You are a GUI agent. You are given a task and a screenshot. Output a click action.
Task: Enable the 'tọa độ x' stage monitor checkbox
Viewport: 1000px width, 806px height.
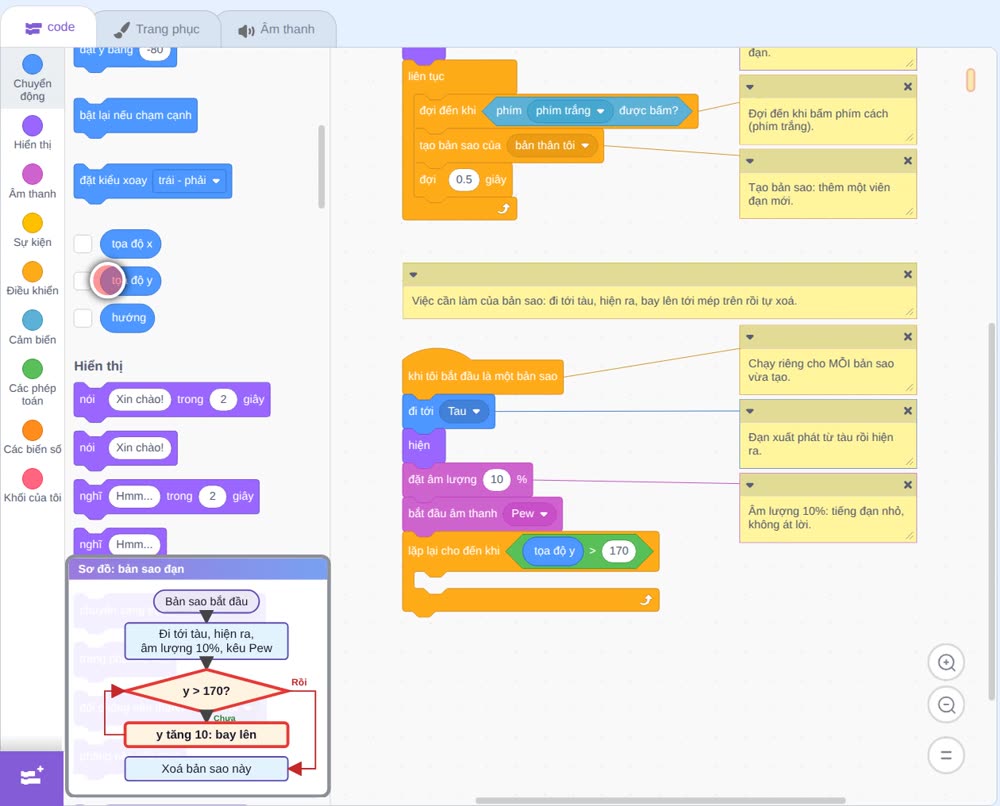[x=83, y=244]
